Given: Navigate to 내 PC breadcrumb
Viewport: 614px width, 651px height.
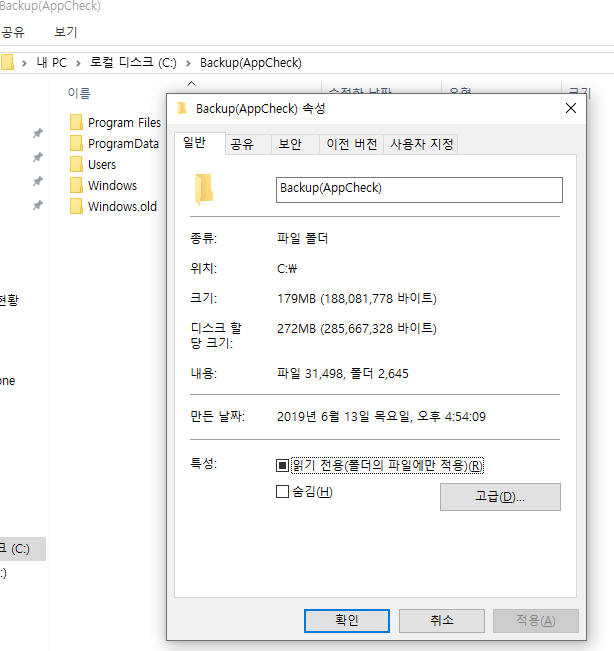Looking at the screenshot, I should tap(51, 63).
